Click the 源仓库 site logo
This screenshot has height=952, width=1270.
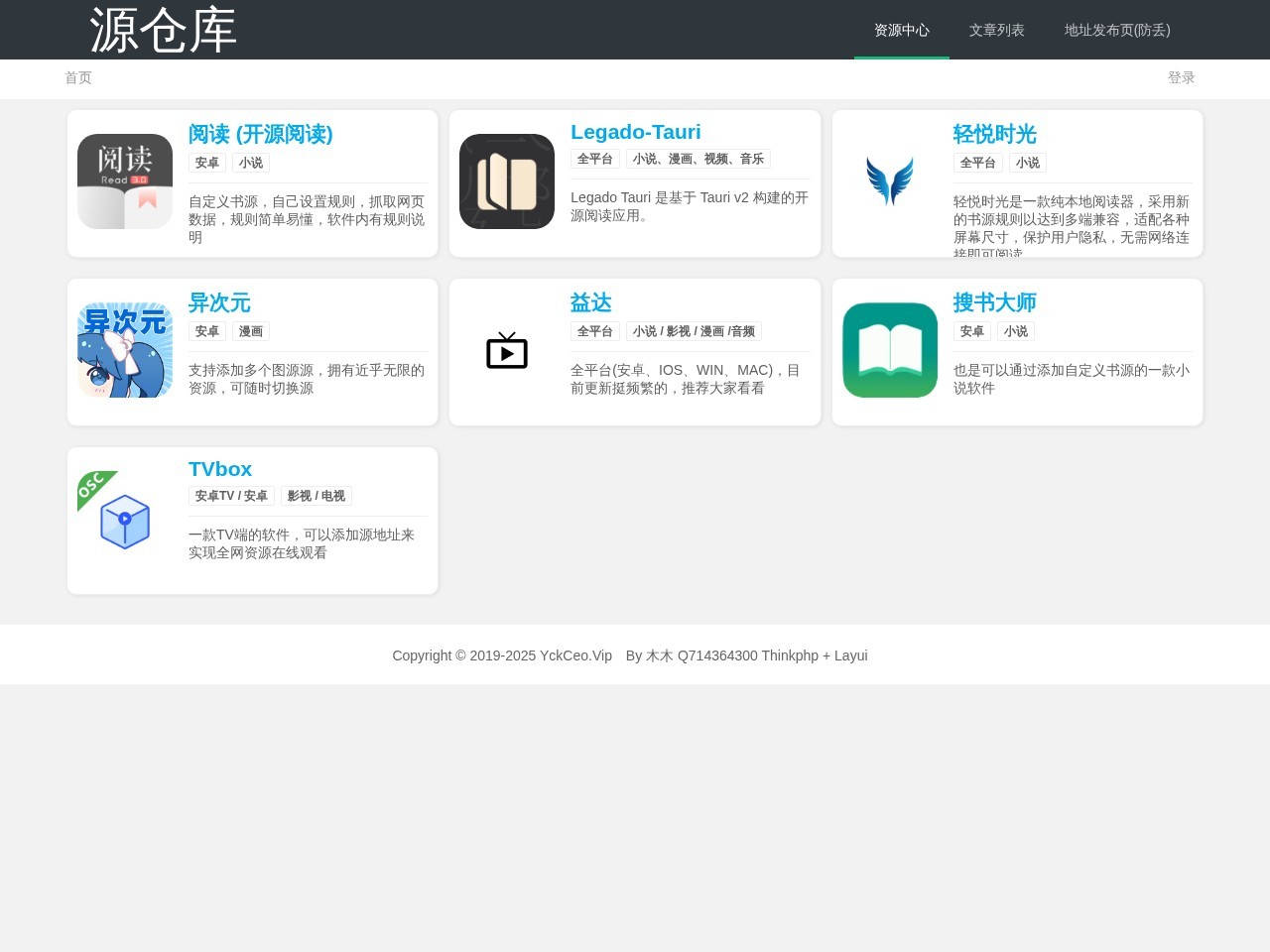click(164, 30)
